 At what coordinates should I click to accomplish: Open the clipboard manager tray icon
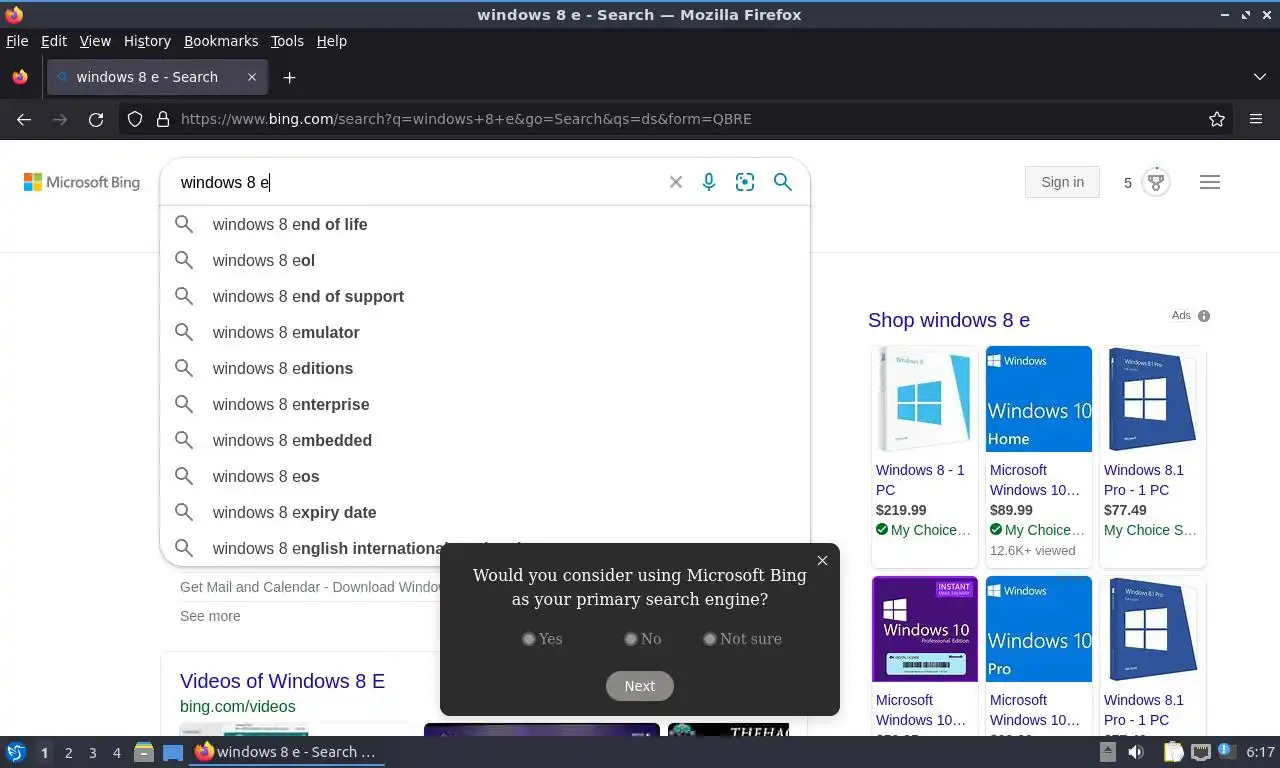(1173, 752)
